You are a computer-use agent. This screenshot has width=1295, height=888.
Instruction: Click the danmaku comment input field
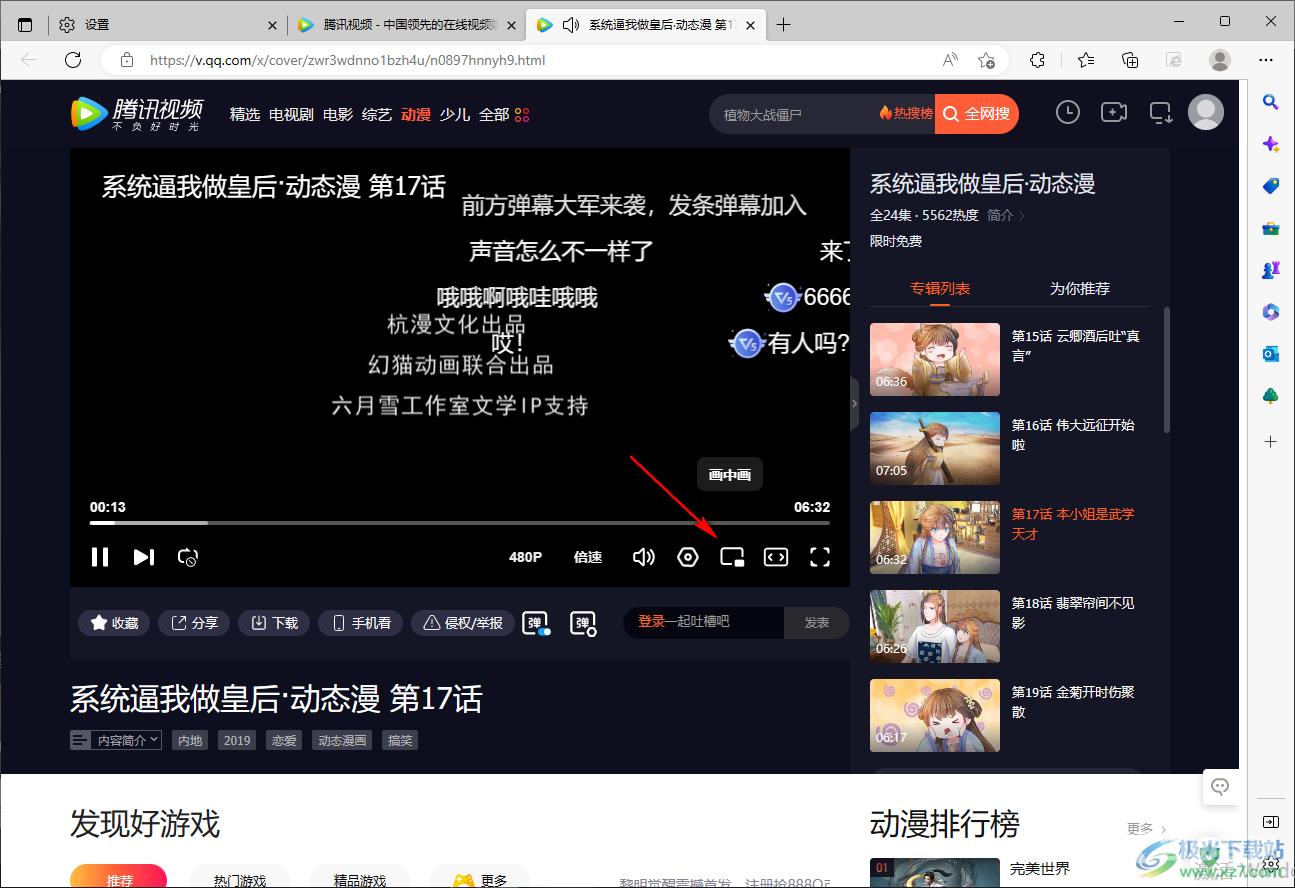[704, 622]
